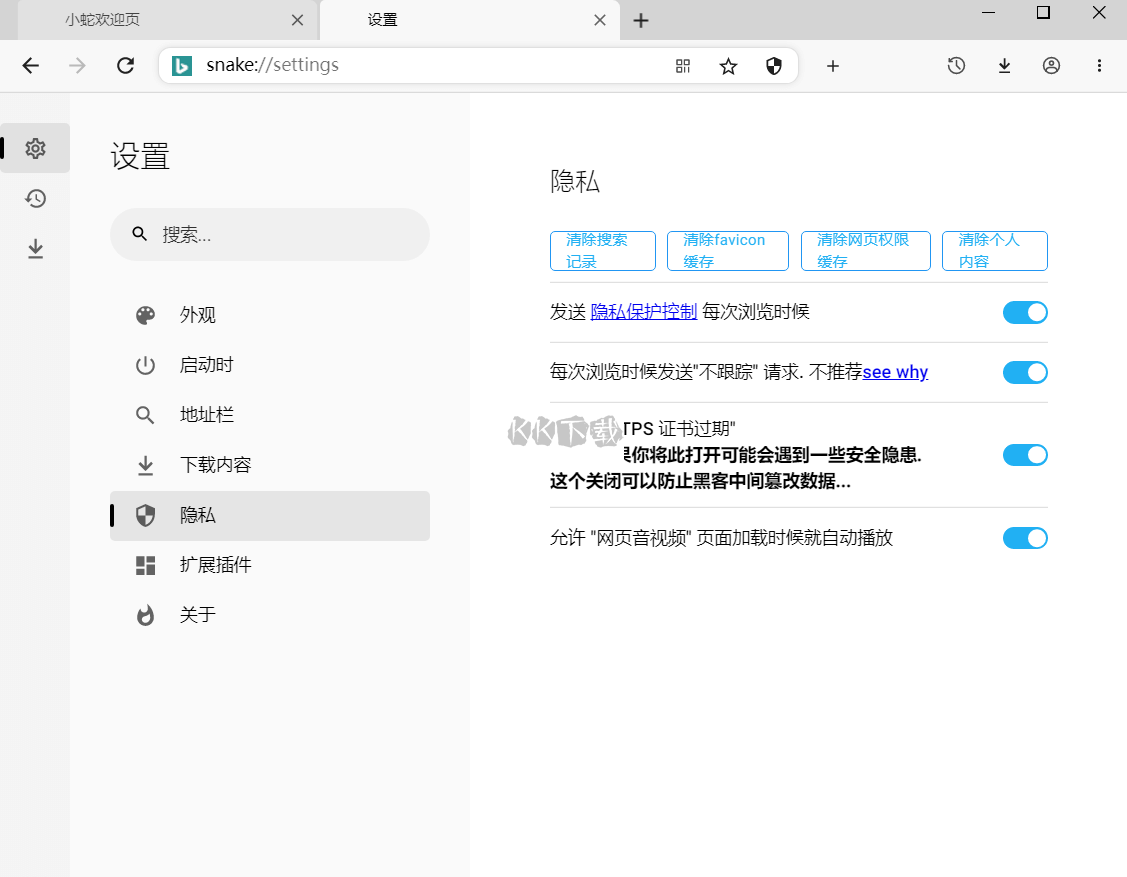Click the 清除favicon缓存 button
Viewport: 1127px width, 877px height.
727,251
